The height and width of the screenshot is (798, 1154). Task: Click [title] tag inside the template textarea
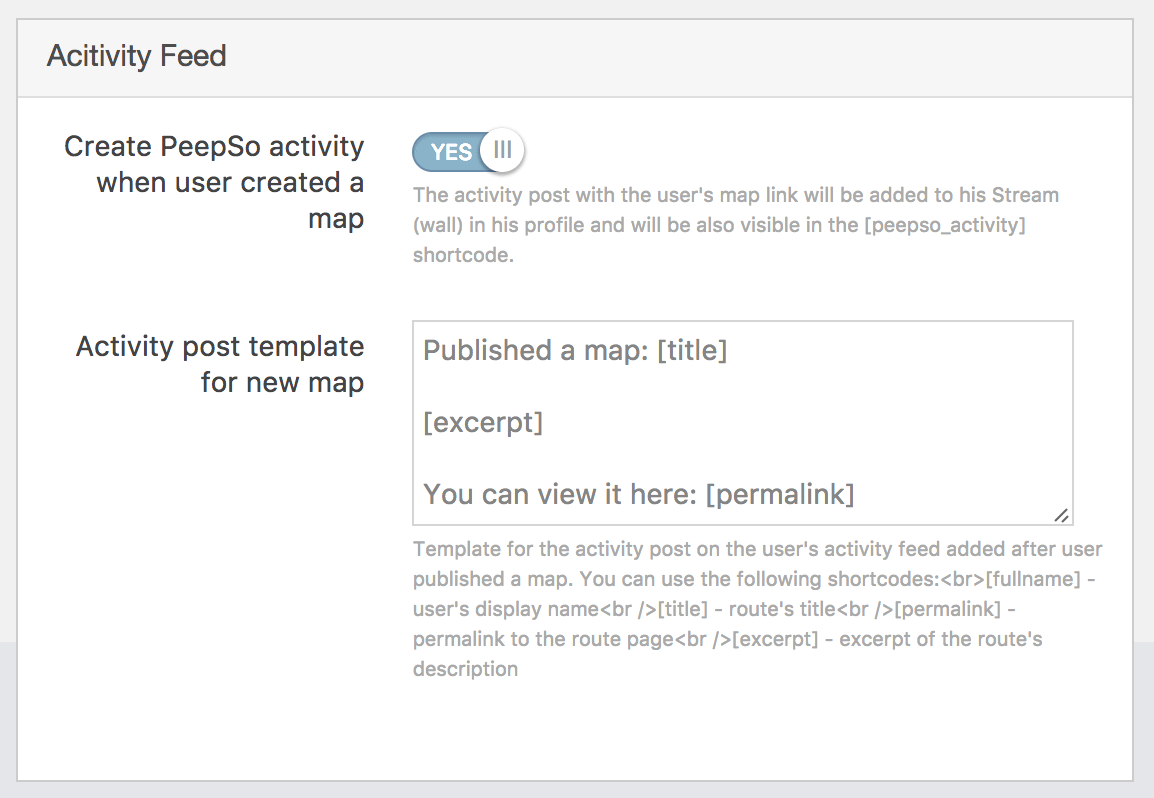tap(692, 351)
